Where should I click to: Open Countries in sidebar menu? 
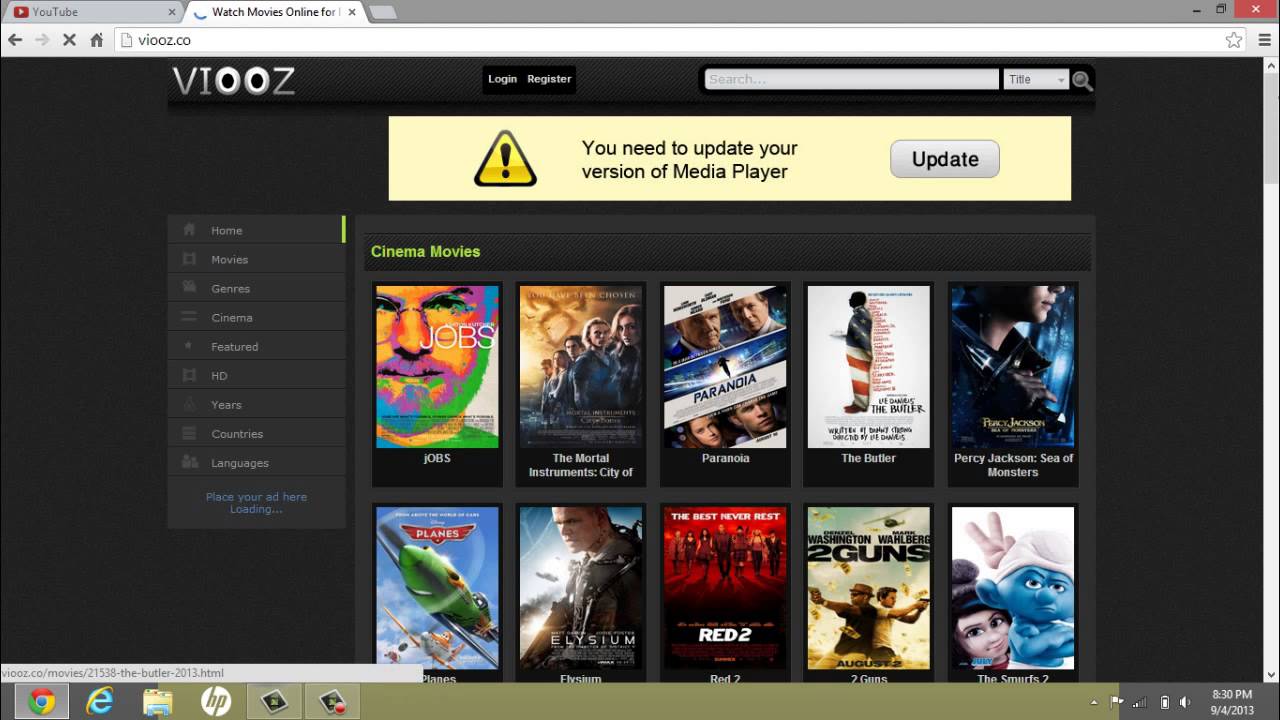click(256, 433)
